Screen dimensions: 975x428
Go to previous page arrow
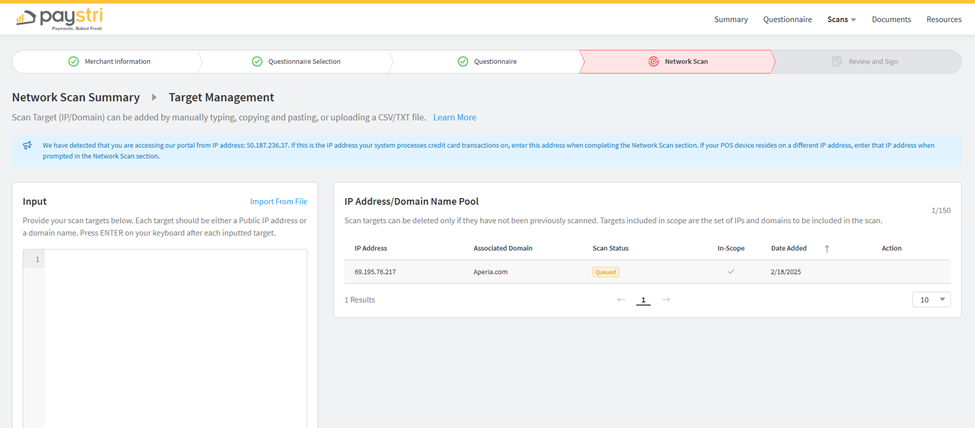tap(621, 300)
